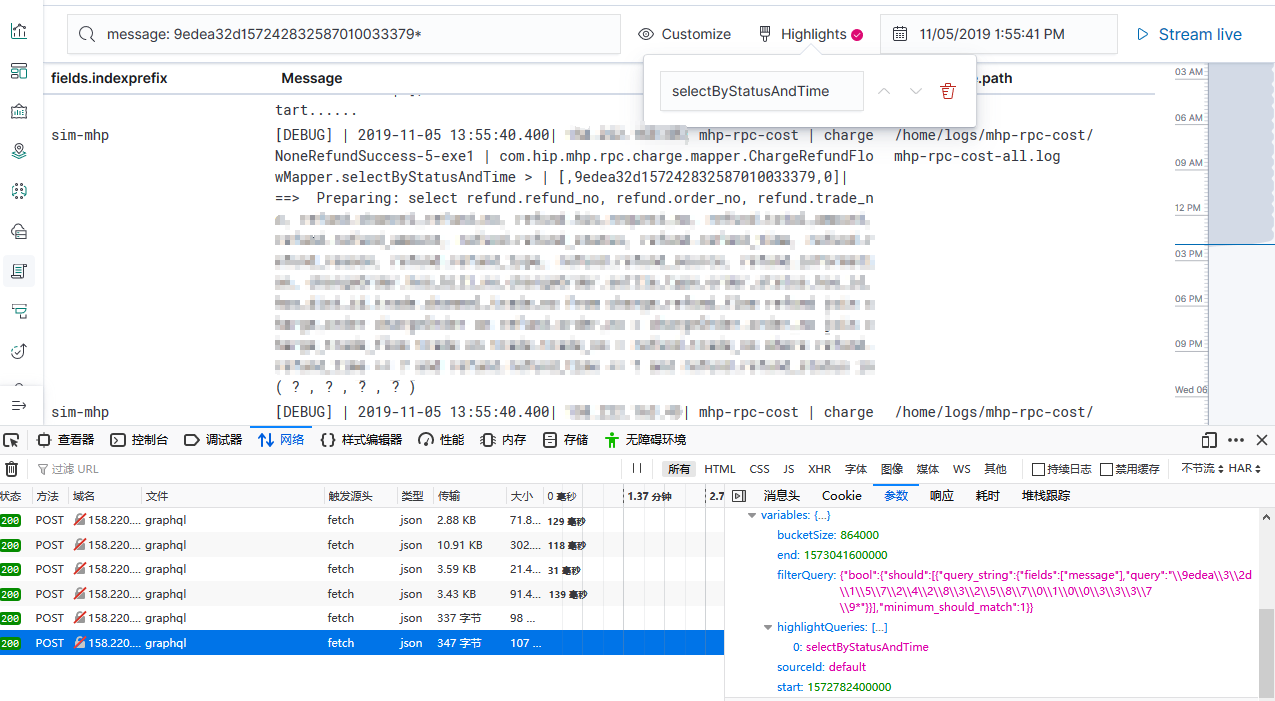Image resolution: width=1275 pixels, height=701 pixels.
Task: Collapse the variables tree node
Action: pyautogui.click(x=752, y=515)
